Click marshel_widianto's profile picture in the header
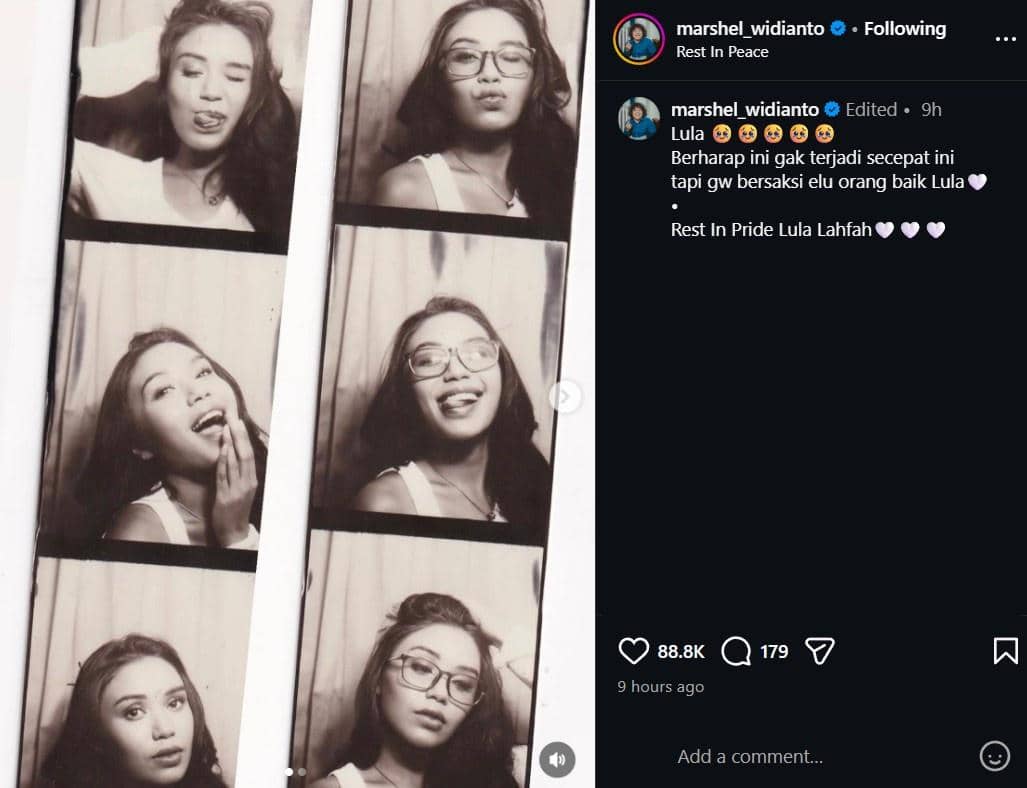Image resolution: width=1027 pixels, height=788 pixels. (x=639, y=39)
